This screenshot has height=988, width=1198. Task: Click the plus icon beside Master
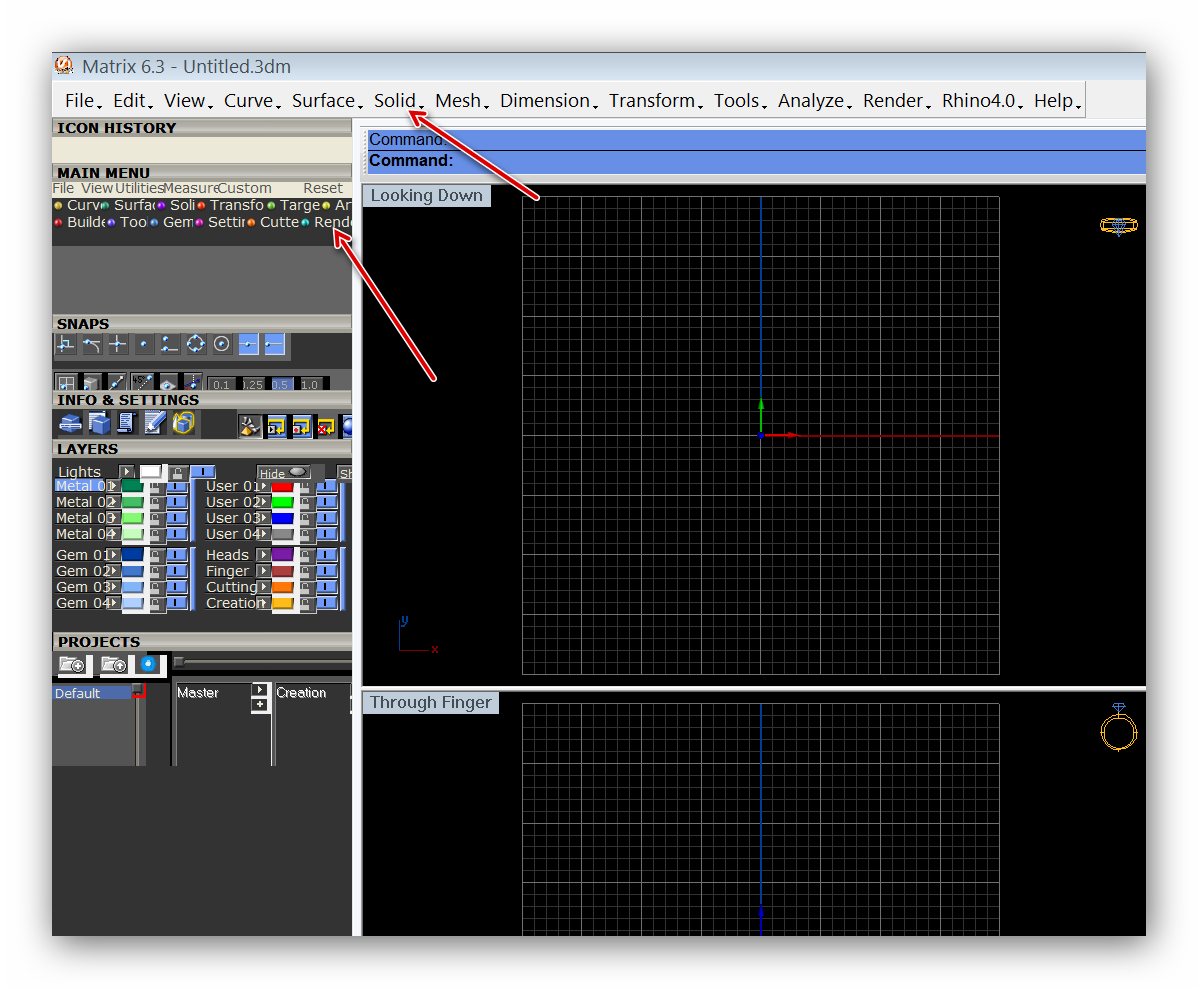[x=260, y=705]
